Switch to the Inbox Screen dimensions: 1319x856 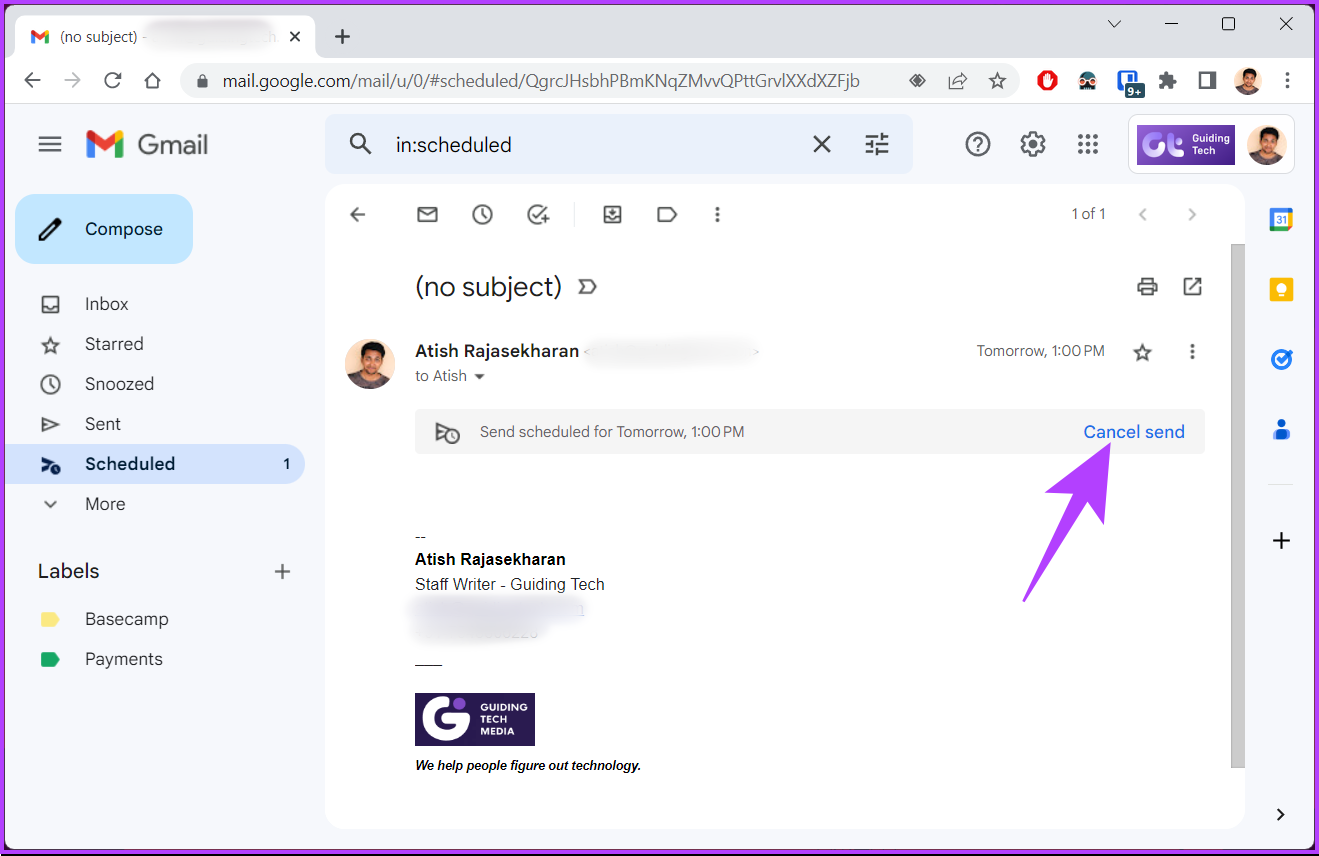(x=106, y=303)
